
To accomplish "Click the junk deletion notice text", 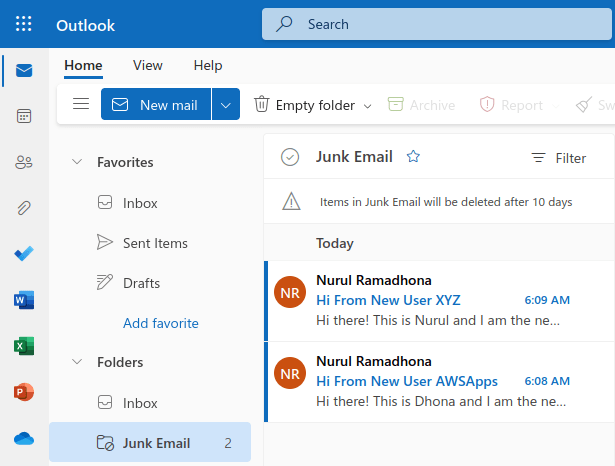I will click(446, 202).
